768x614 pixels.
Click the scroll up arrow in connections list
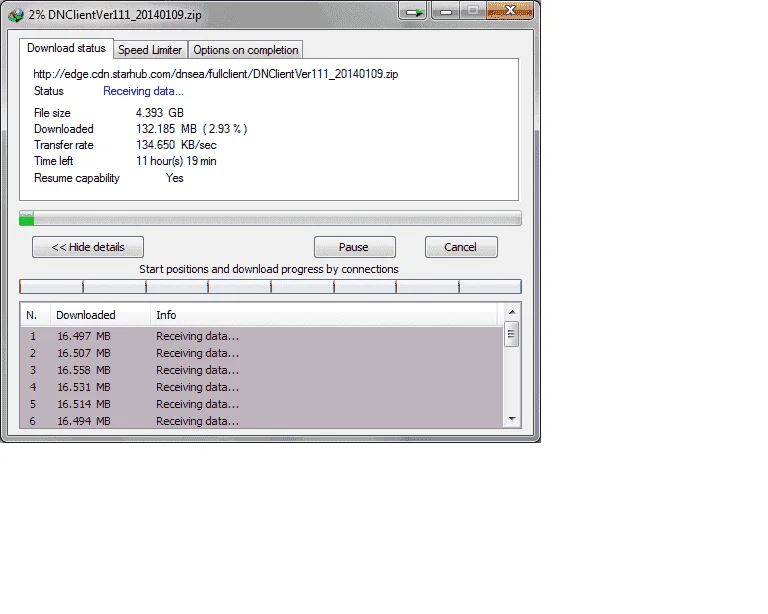pos(512,312)
